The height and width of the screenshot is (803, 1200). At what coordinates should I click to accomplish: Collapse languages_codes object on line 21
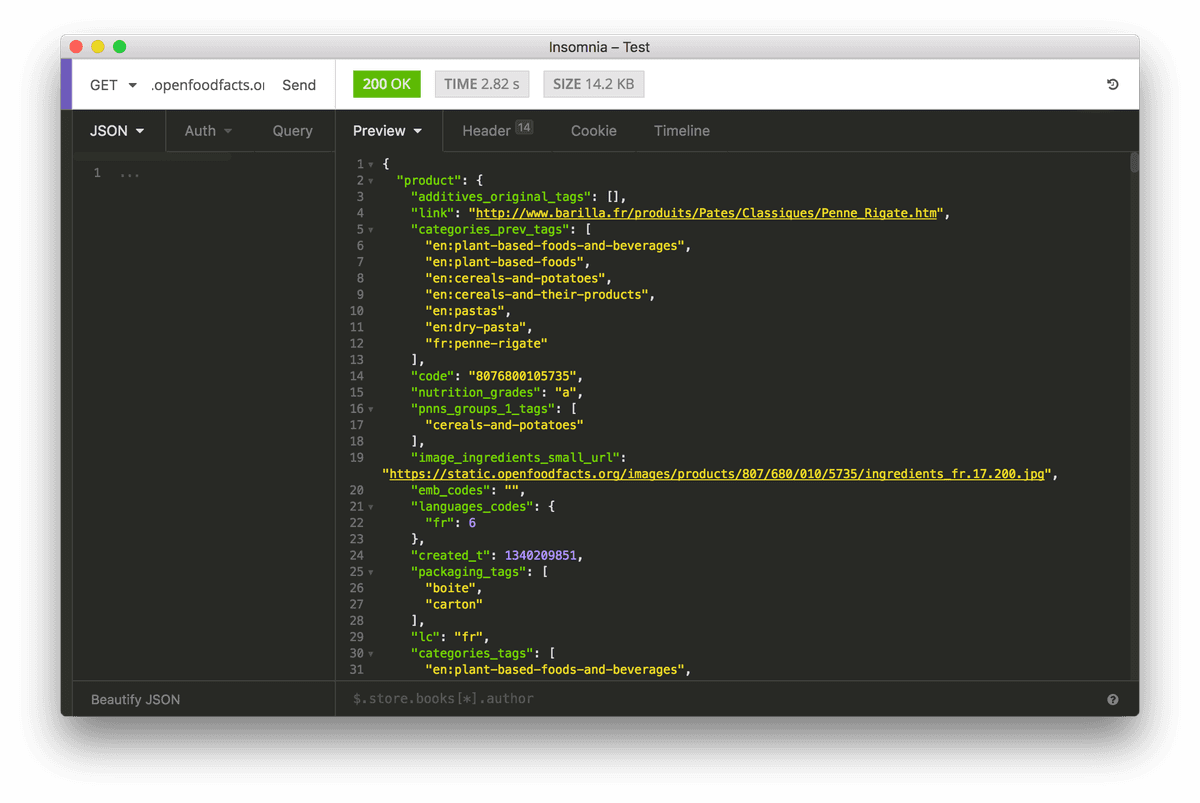pos(371,507)
